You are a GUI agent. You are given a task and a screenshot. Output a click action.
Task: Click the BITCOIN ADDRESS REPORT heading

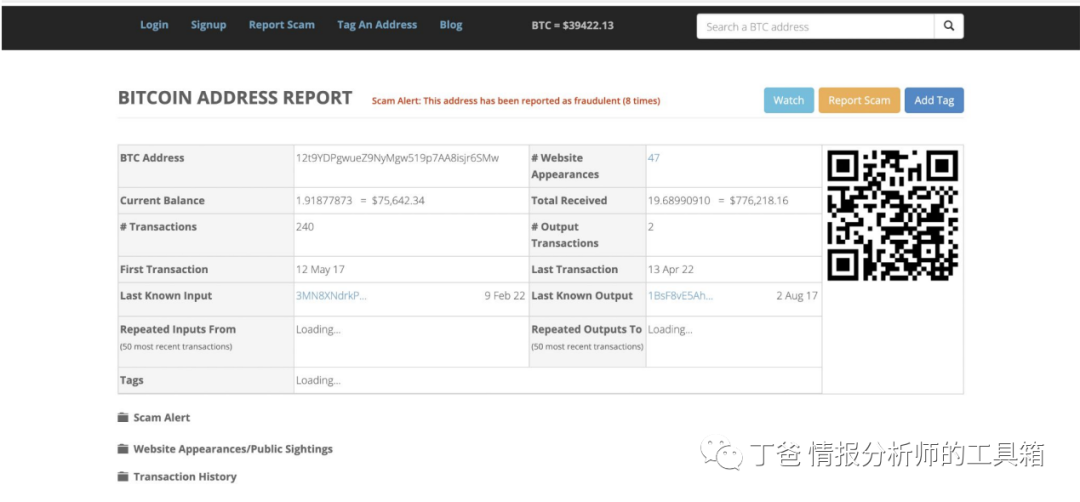tap(235, 98)
